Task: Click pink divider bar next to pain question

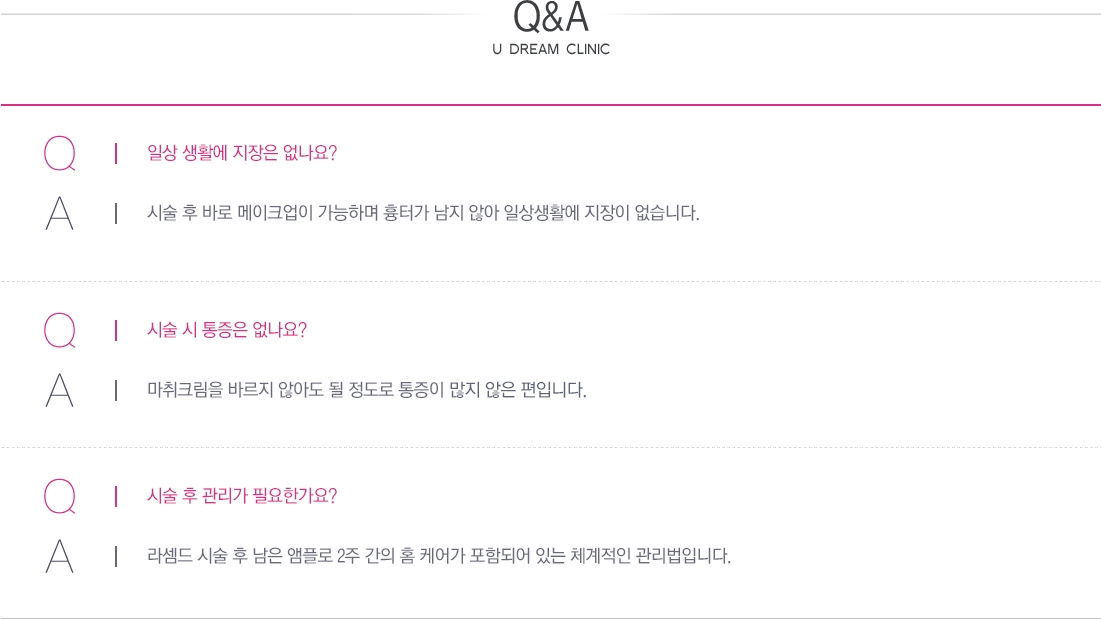Action: pyautogui.click(x=116, y=331)
